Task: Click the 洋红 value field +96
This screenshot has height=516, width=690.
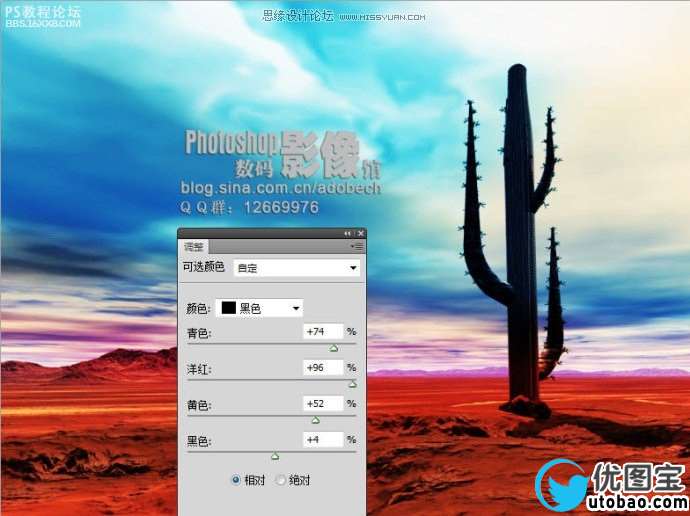Action: [323, 367]
